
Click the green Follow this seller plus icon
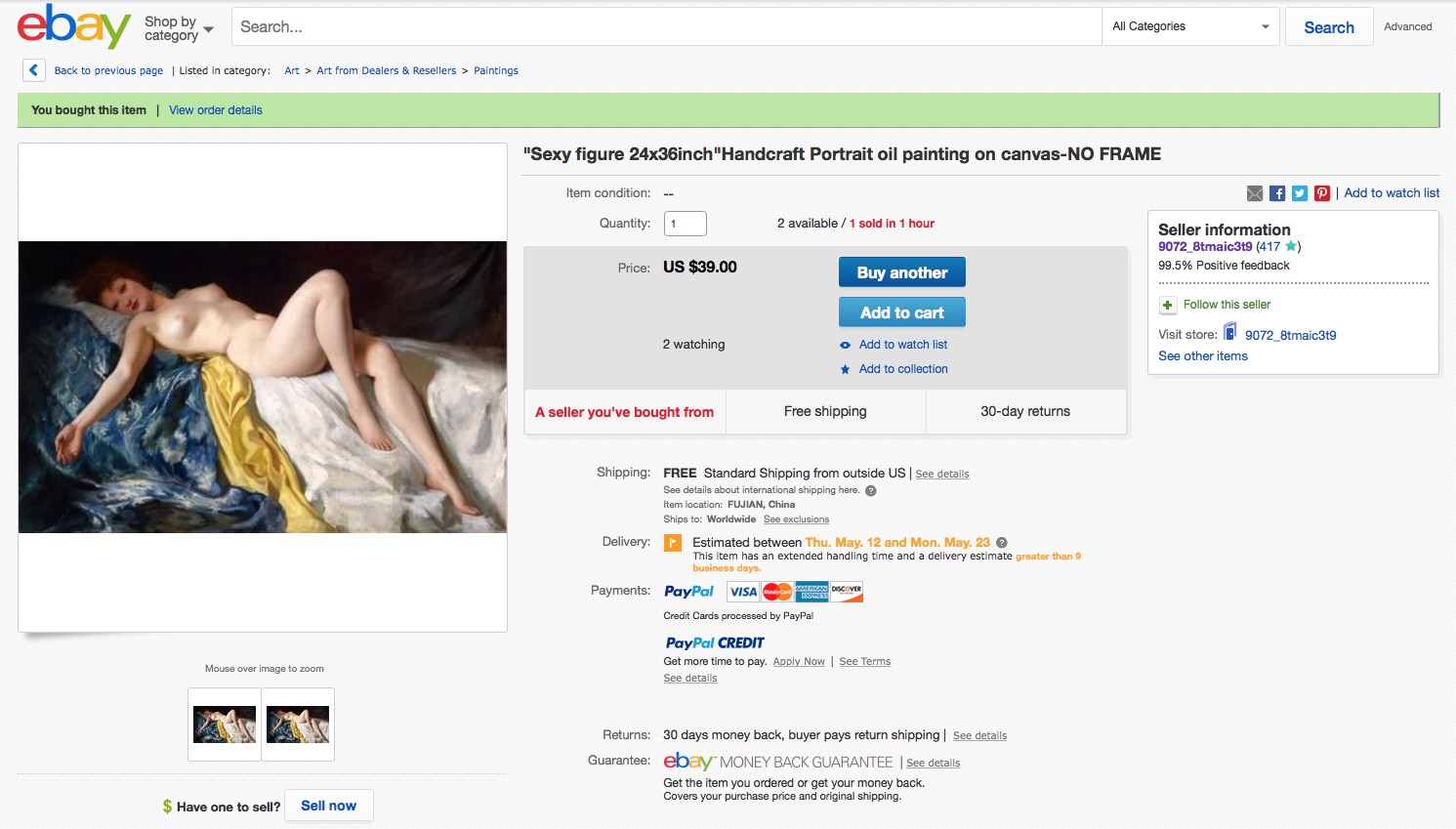(x=1167, y=306)
